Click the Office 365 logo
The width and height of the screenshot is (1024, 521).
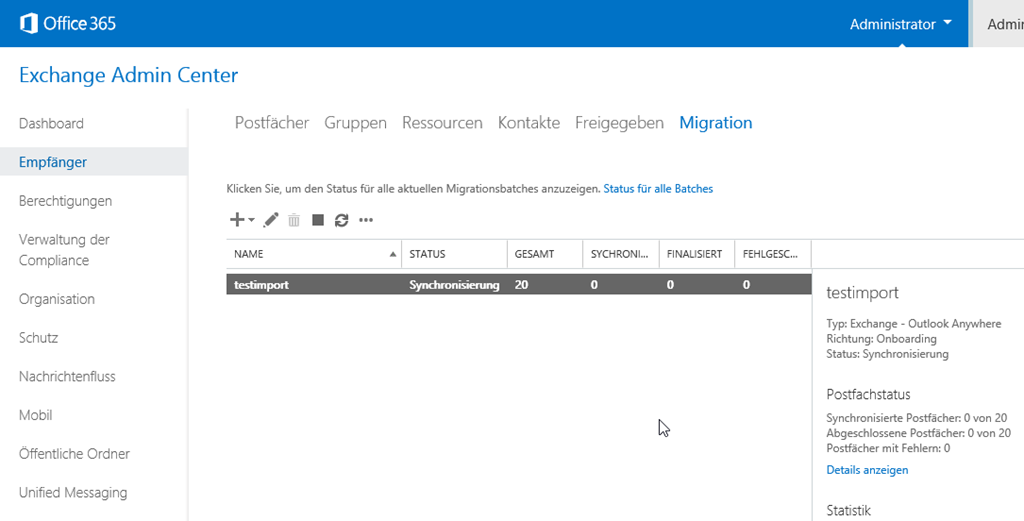pyautogui.click(x=68, y=23)
